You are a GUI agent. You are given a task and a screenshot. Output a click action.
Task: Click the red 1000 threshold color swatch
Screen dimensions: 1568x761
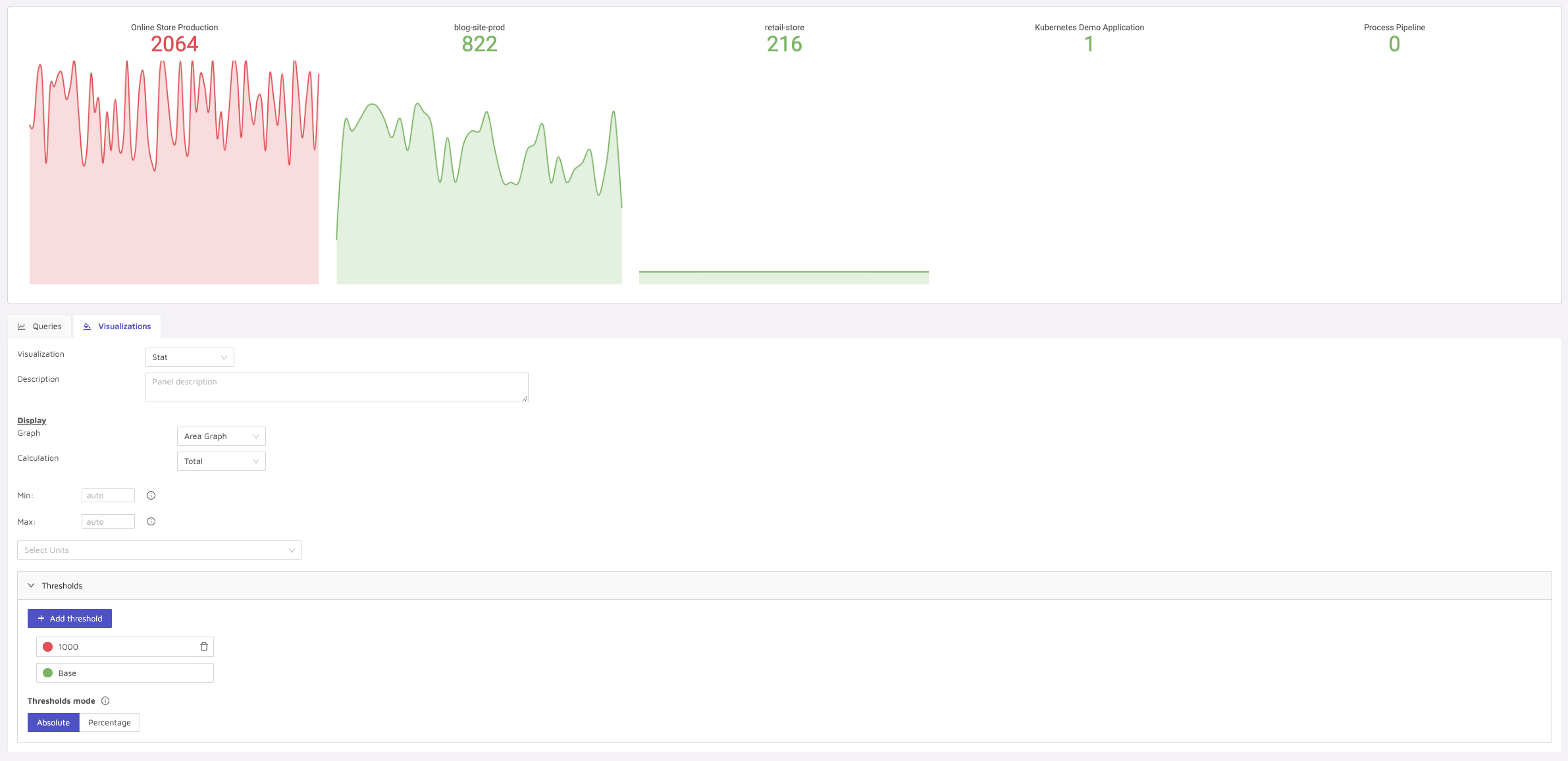48,647
